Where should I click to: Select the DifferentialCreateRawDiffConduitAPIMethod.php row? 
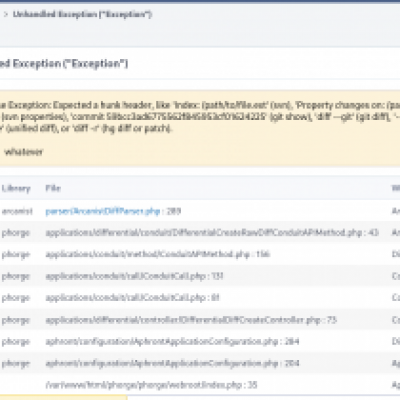pos(200,232)
